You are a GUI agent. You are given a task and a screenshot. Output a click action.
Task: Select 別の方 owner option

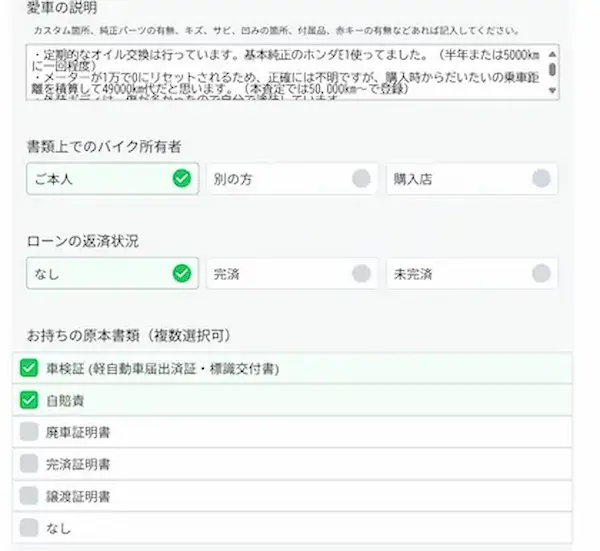click(x=292, y=179)
